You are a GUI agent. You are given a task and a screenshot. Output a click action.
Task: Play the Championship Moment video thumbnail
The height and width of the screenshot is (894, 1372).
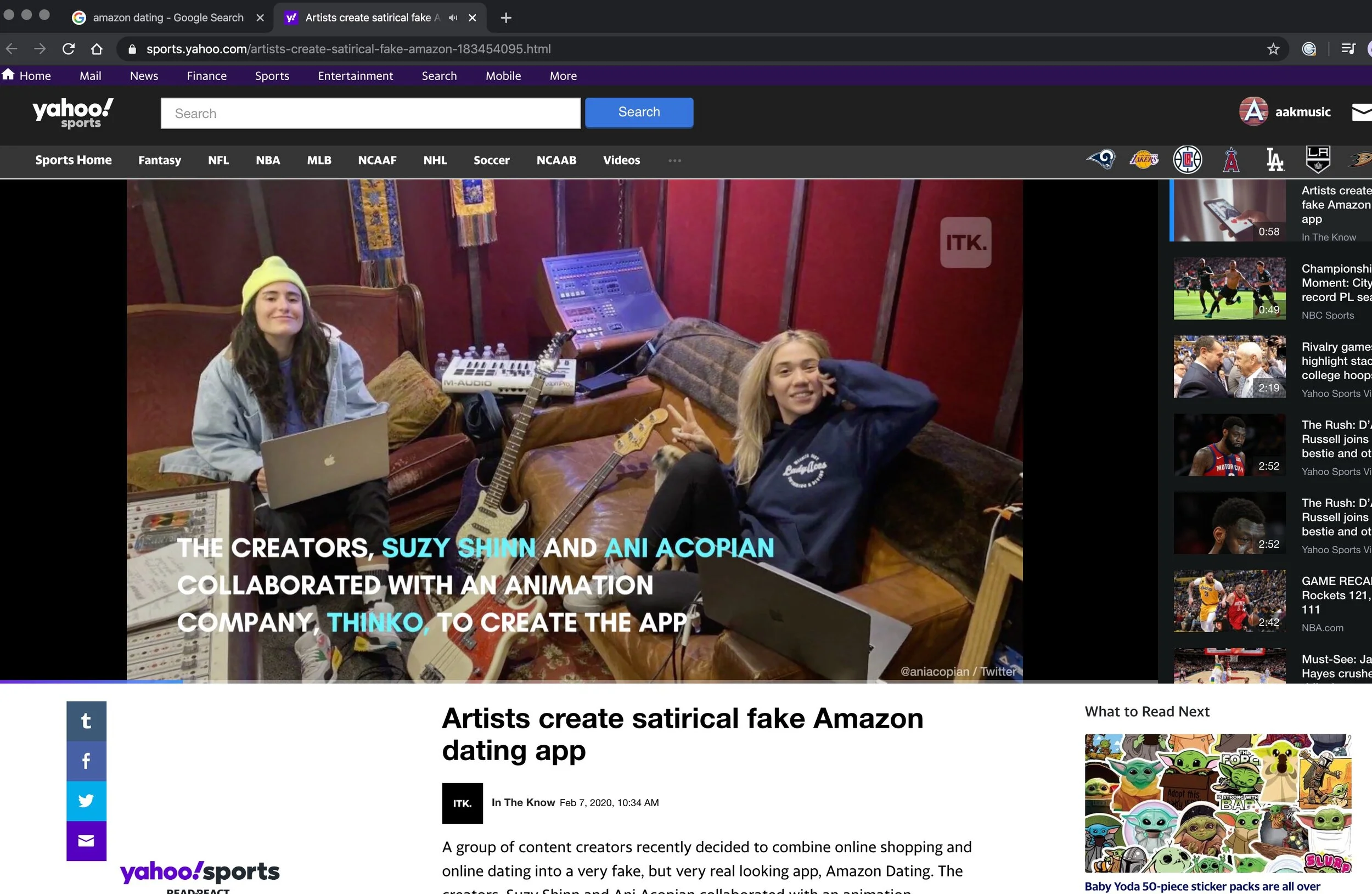(x=1229, y=288)
